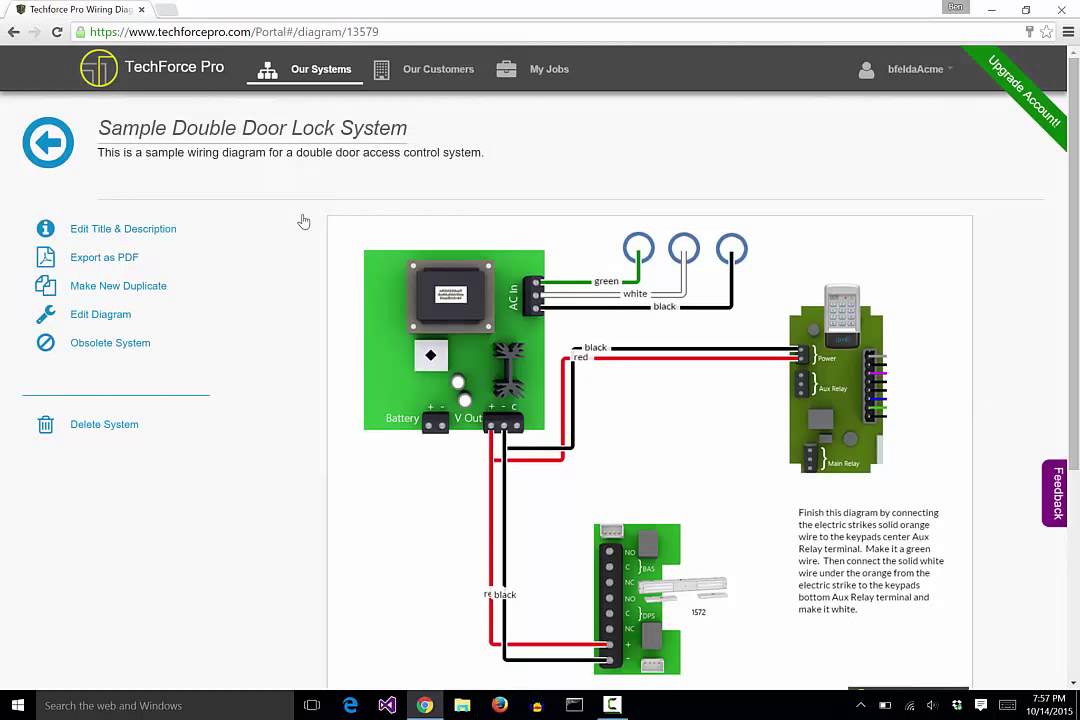Close the Techforce Pro Wiring Diagram tab
1080x720 pixels.
point(141,10)
